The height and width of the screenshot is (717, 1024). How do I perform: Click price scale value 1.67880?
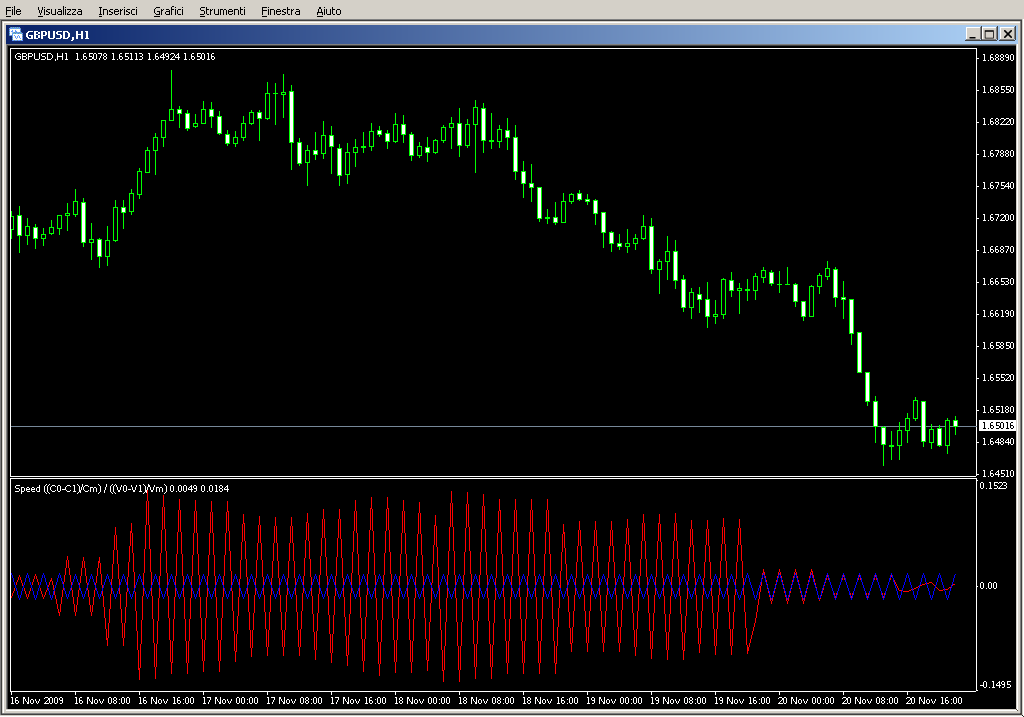click(x=998, y=153)
